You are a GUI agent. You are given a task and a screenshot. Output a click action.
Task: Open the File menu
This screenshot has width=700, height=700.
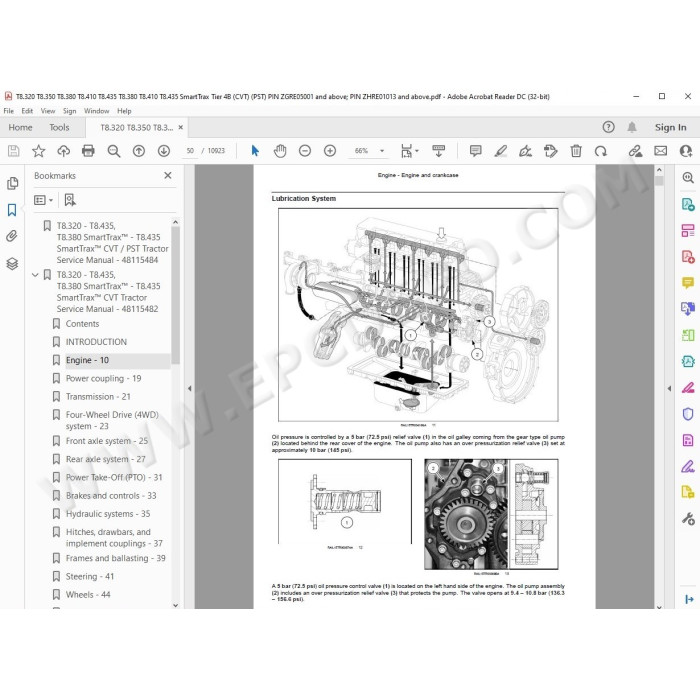(8, 111)
